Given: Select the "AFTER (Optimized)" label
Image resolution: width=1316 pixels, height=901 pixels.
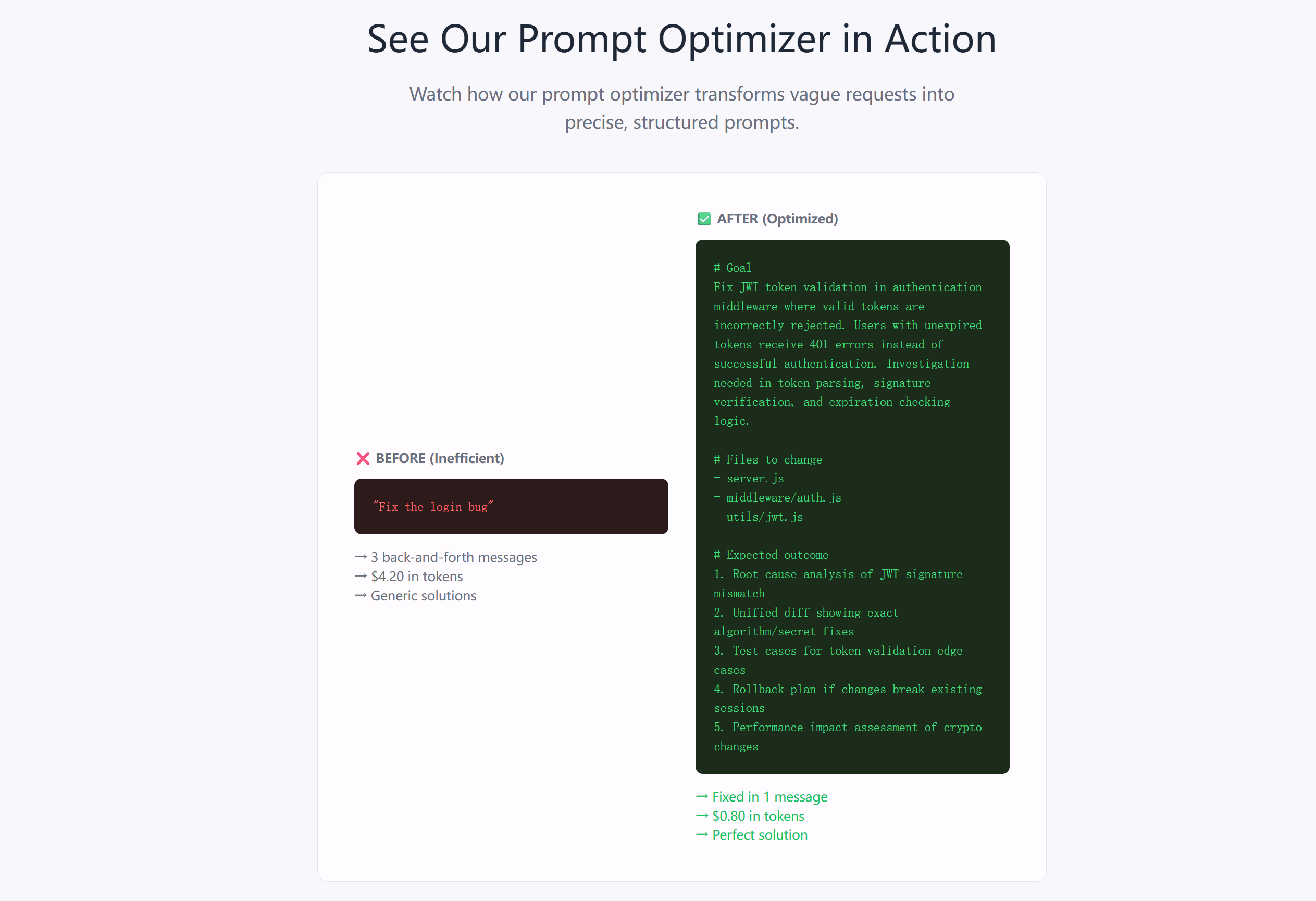Looking at the screenshot, I should pos(777,219).
